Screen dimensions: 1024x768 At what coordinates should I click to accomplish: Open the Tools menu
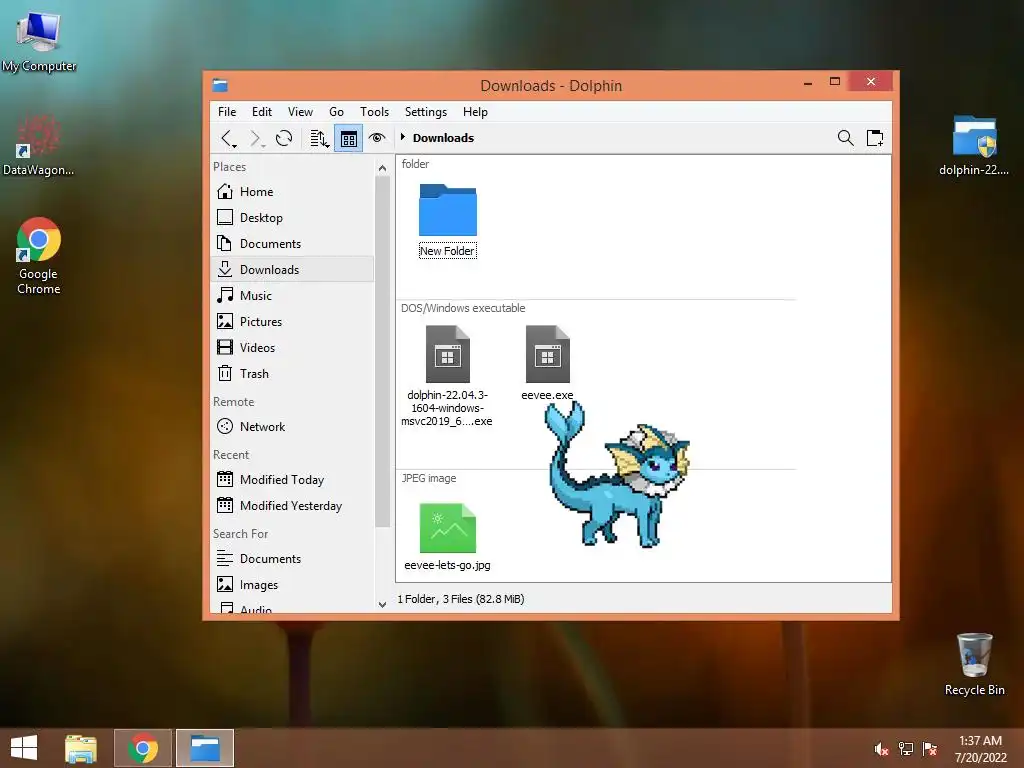pos(374,112)
